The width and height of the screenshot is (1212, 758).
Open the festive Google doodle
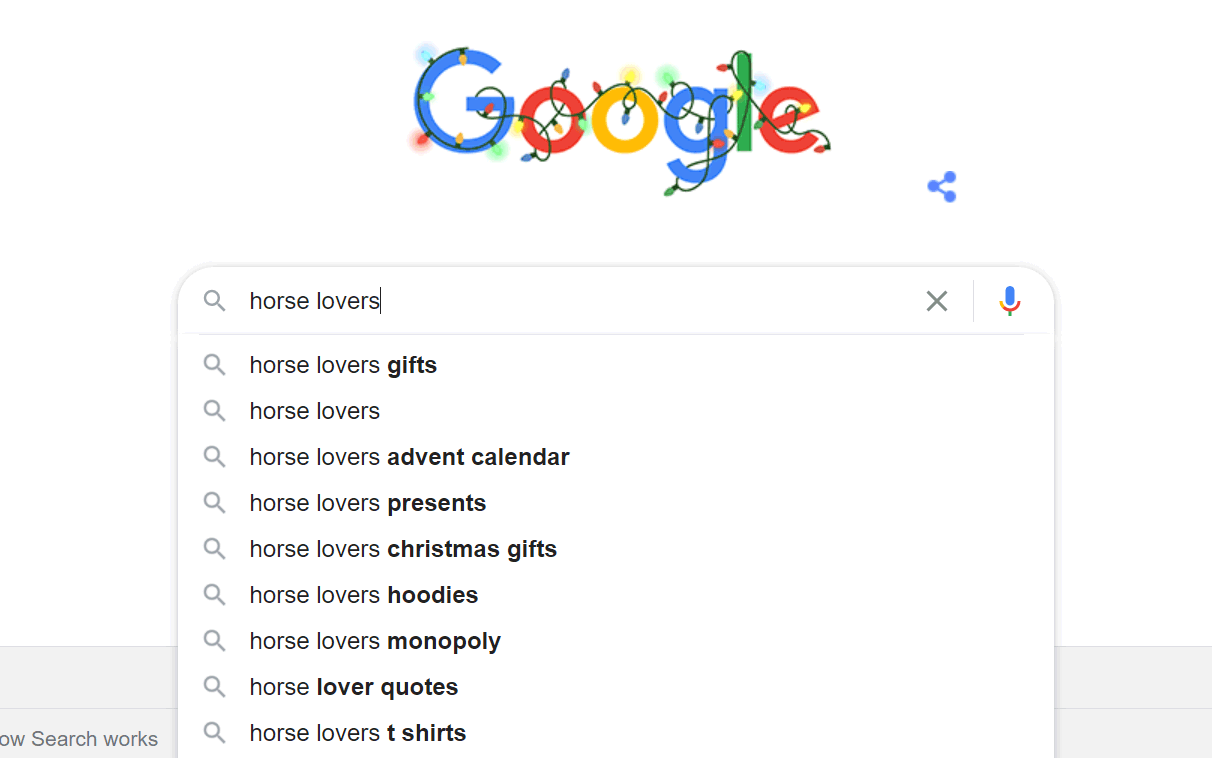pos(618,118)
